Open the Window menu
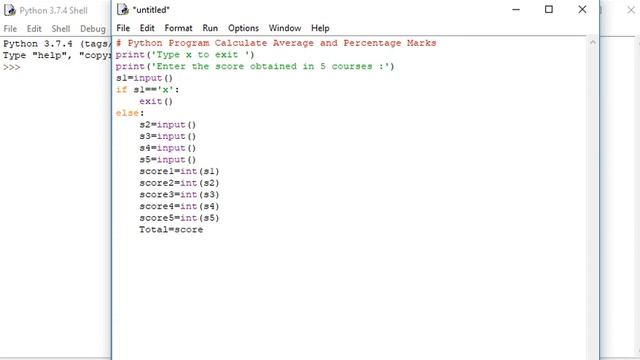 coord(285,28)
